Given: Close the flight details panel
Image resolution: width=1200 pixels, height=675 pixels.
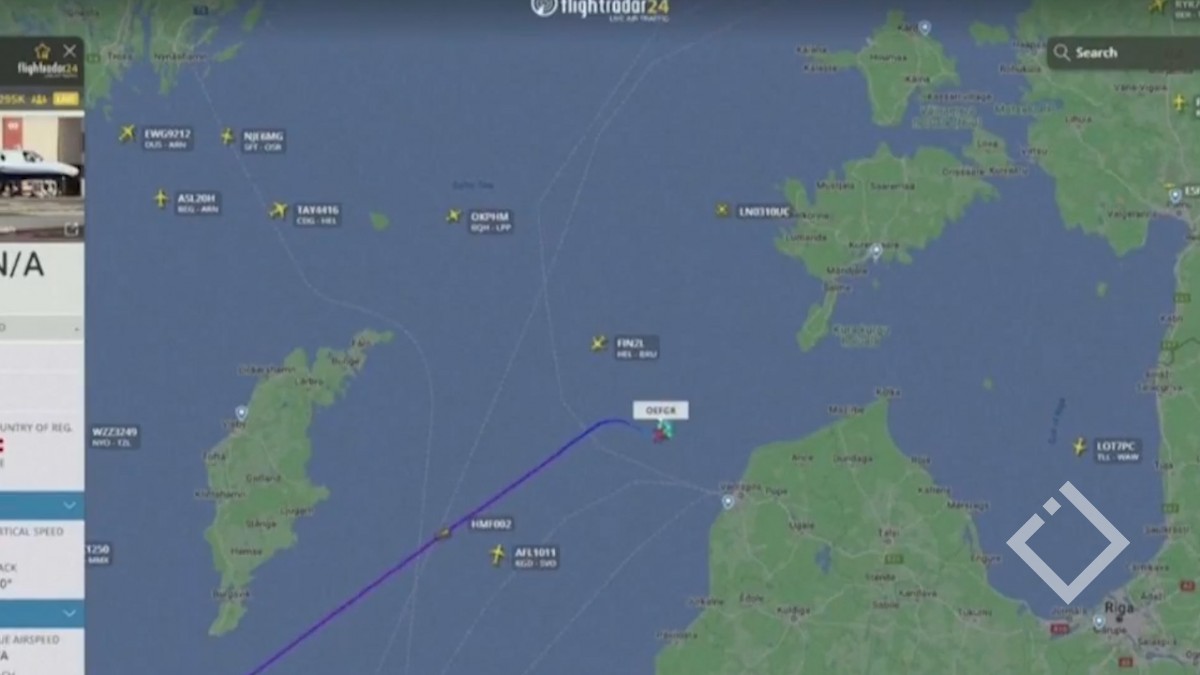Looking at the screenshot, I should click(70, 50).
